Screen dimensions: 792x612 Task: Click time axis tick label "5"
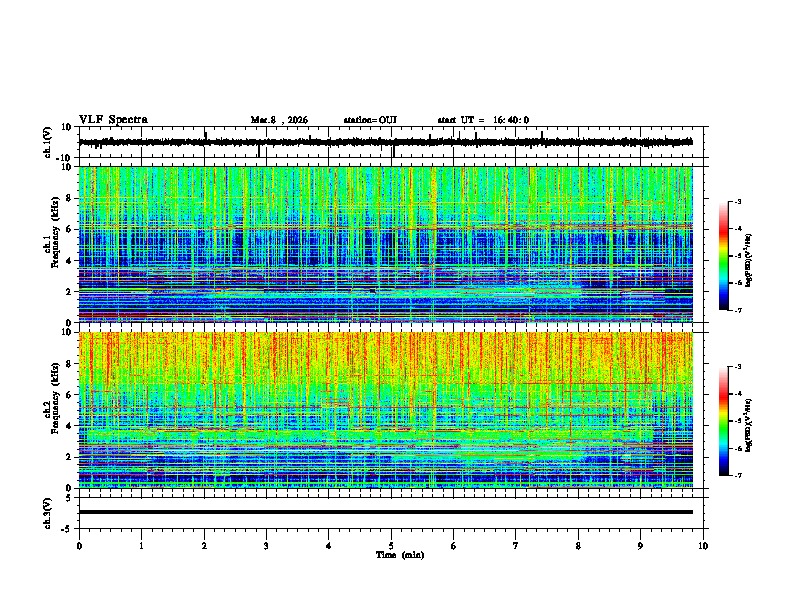(x=391, y=546)
